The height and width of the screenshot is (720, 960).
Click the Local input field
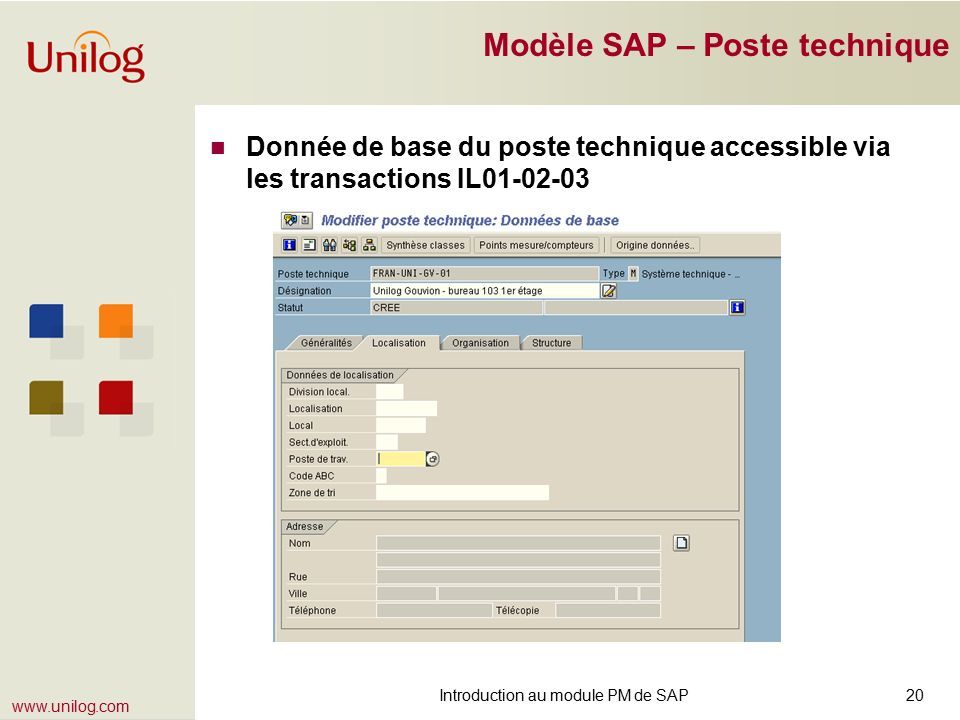point(400,426)
